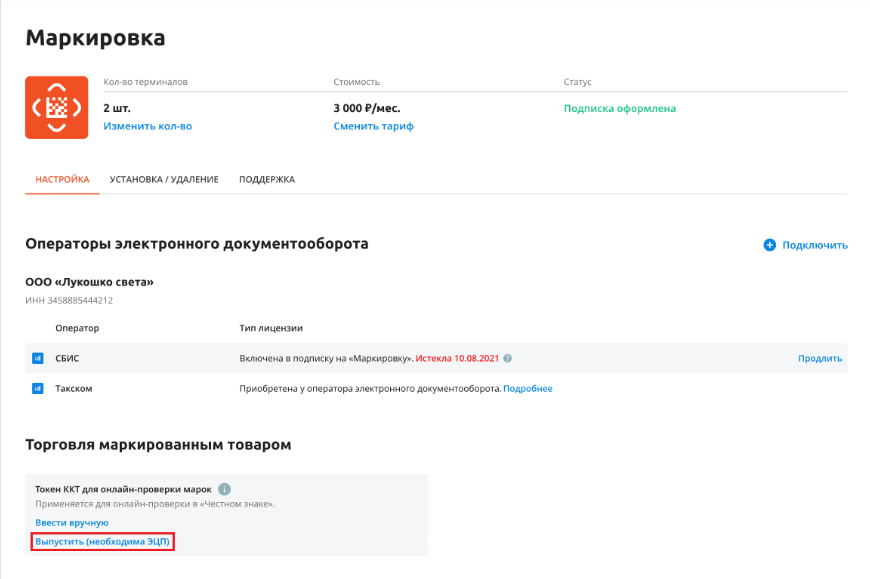Open the Установка / Удаление tab
The image size is (870, 579).
click(x=164, y=180)
